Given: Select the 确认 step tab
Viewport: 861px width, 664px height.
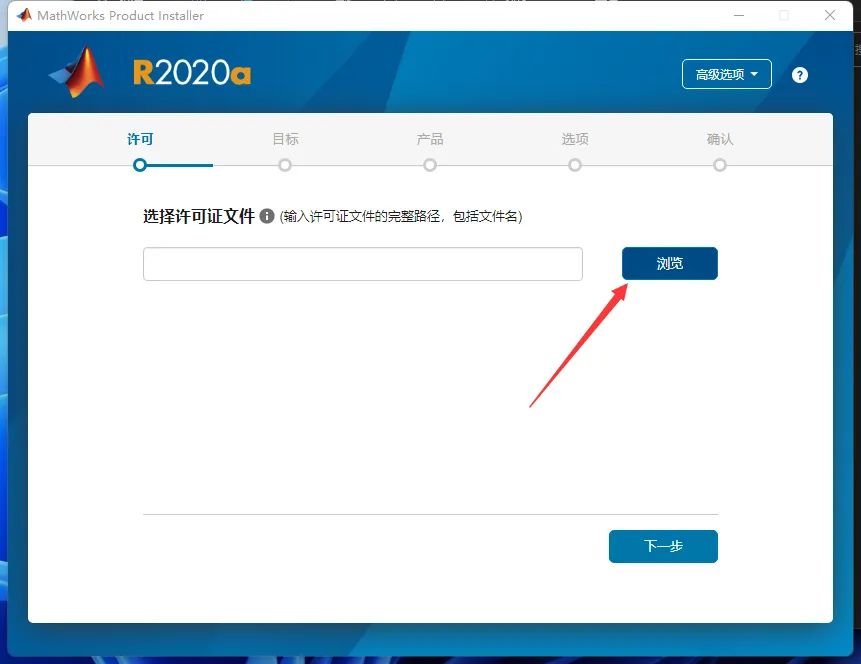Looking at the screenshot, I should (720, 139).
